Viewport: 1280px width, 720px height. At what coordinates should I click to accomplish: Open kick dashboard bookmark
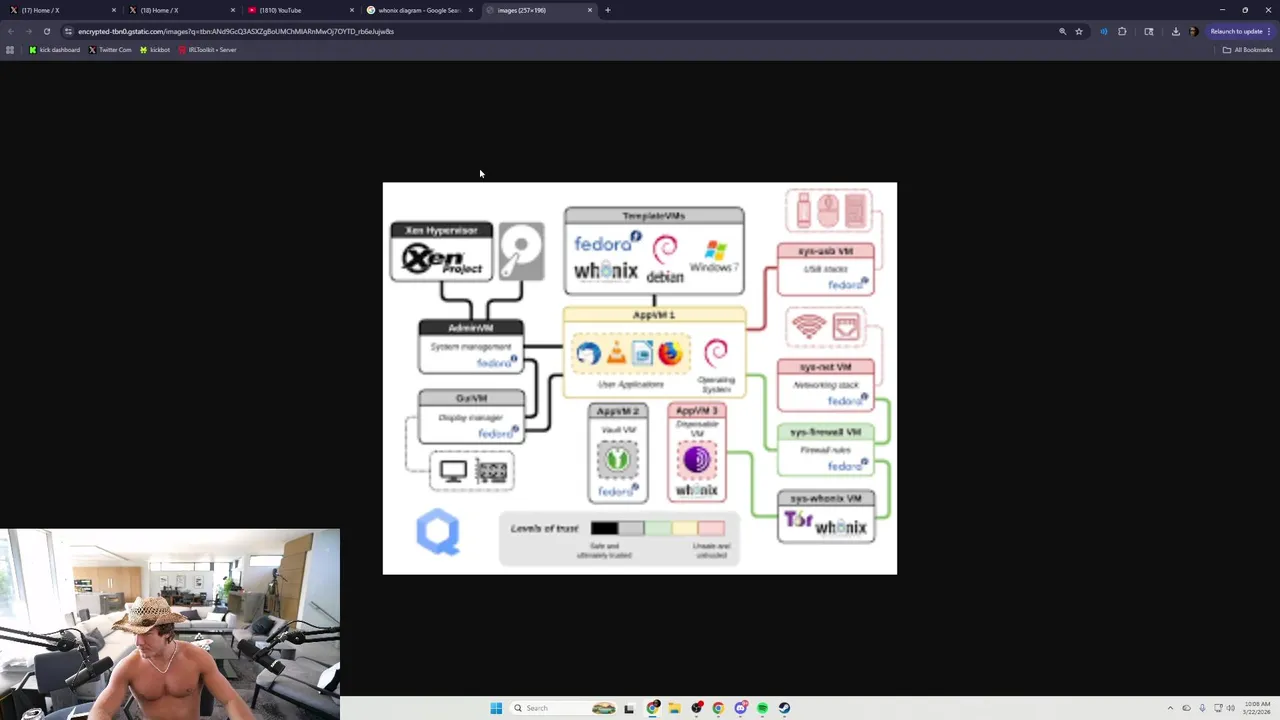pos(54,50)
